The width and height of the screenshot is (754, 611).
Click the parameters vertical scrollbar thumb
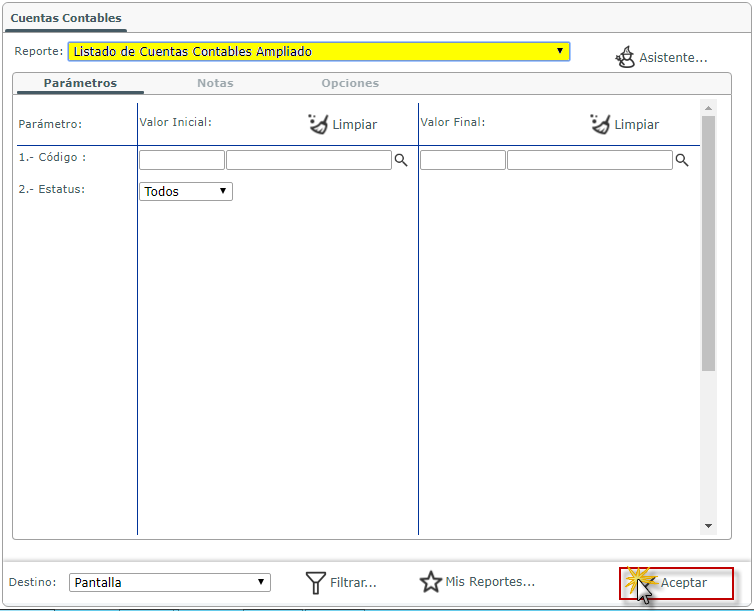(708, 243)
